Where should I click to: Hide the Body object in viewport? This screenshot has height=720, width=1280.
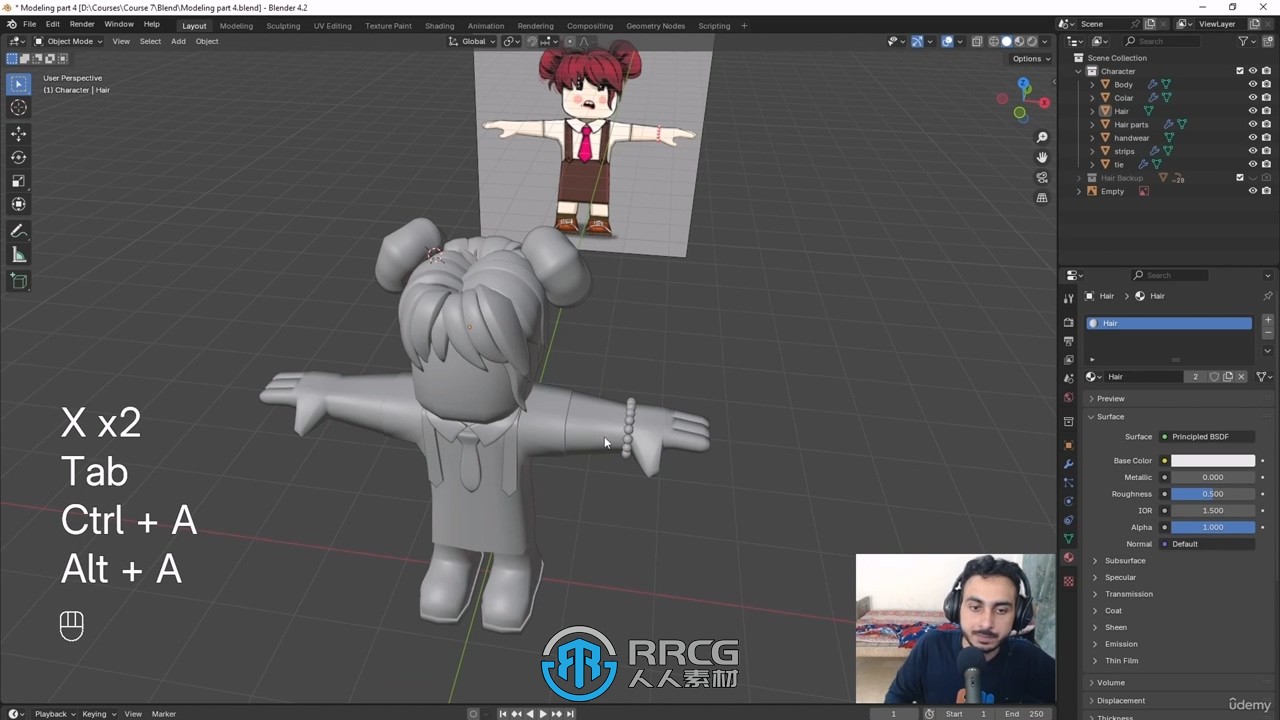1252,84
